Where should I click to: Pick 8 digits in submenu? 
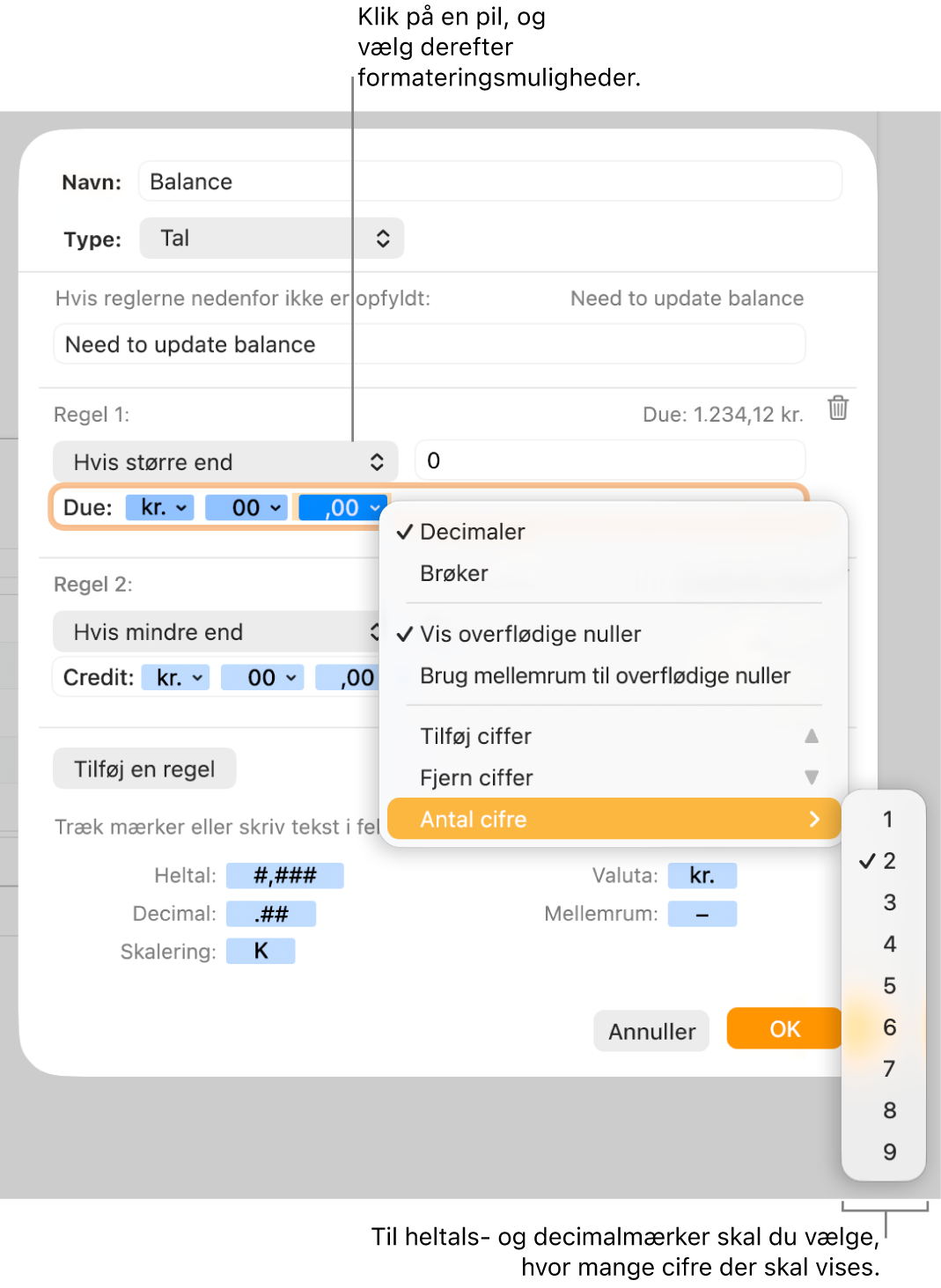884,1110
